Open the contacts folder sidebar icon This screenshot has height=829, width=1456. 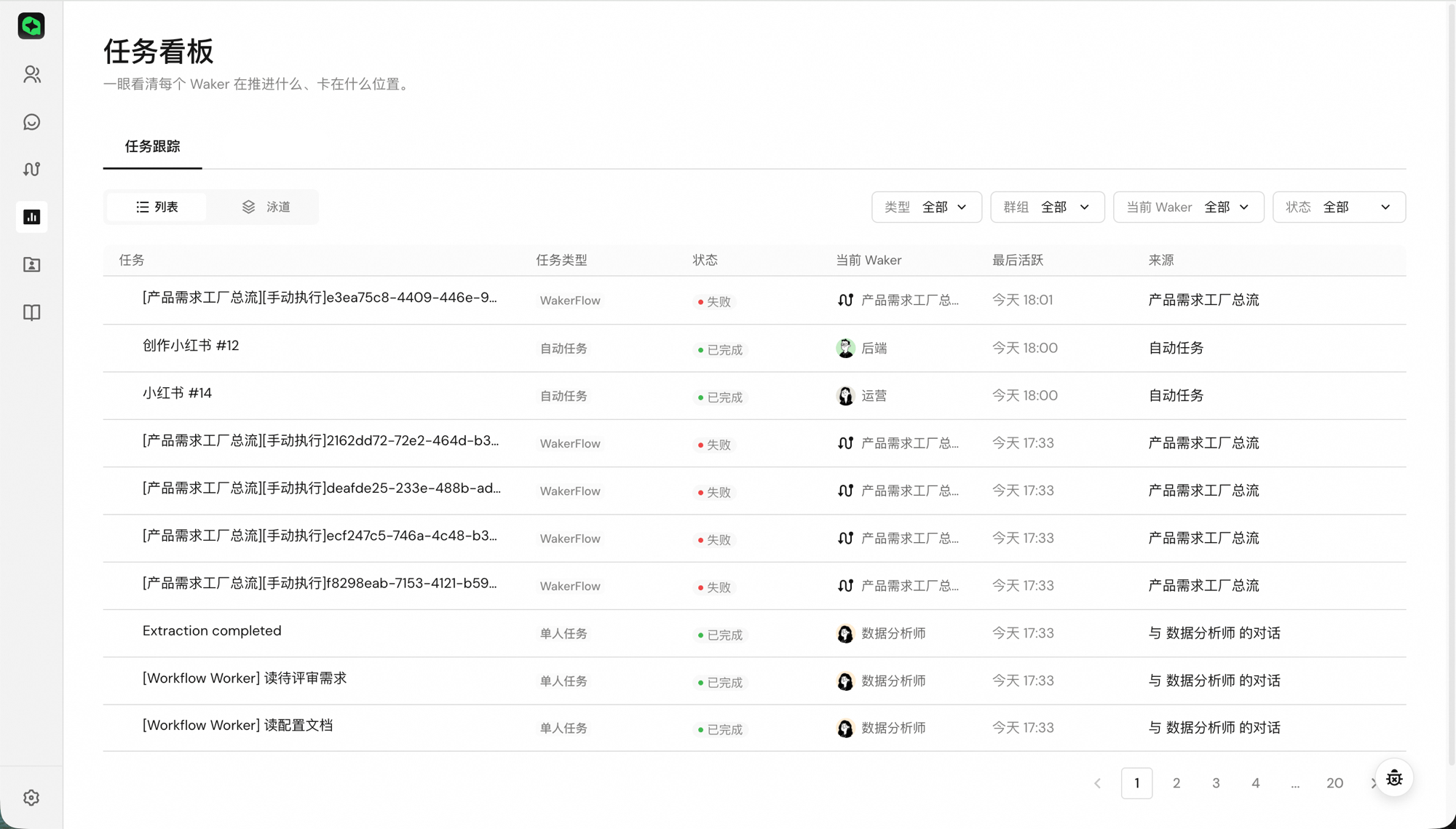(31, 265)
